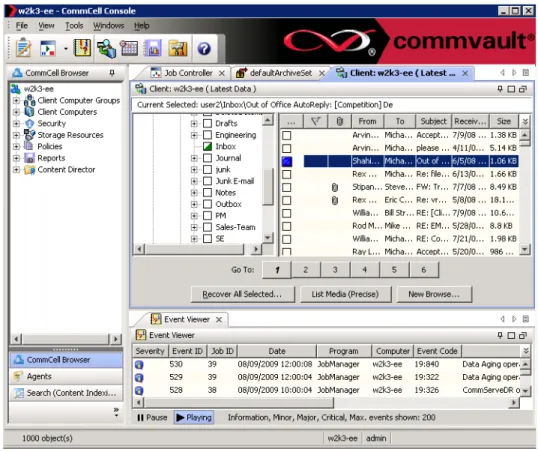This screenshot has width=538, height=452.
Task: Sort messages by Subject column
Action: (x=433, y=121)
